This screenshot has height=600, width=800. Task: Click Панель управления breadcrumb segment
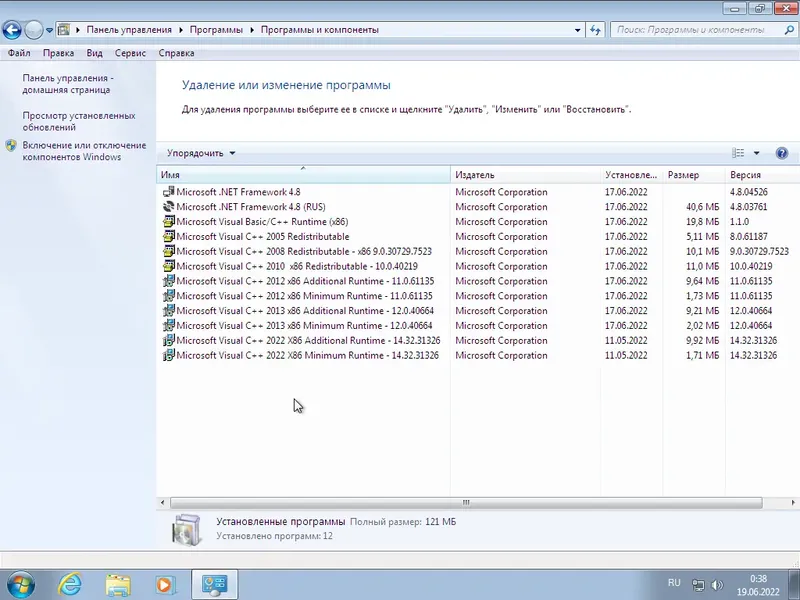pos(129,30)
